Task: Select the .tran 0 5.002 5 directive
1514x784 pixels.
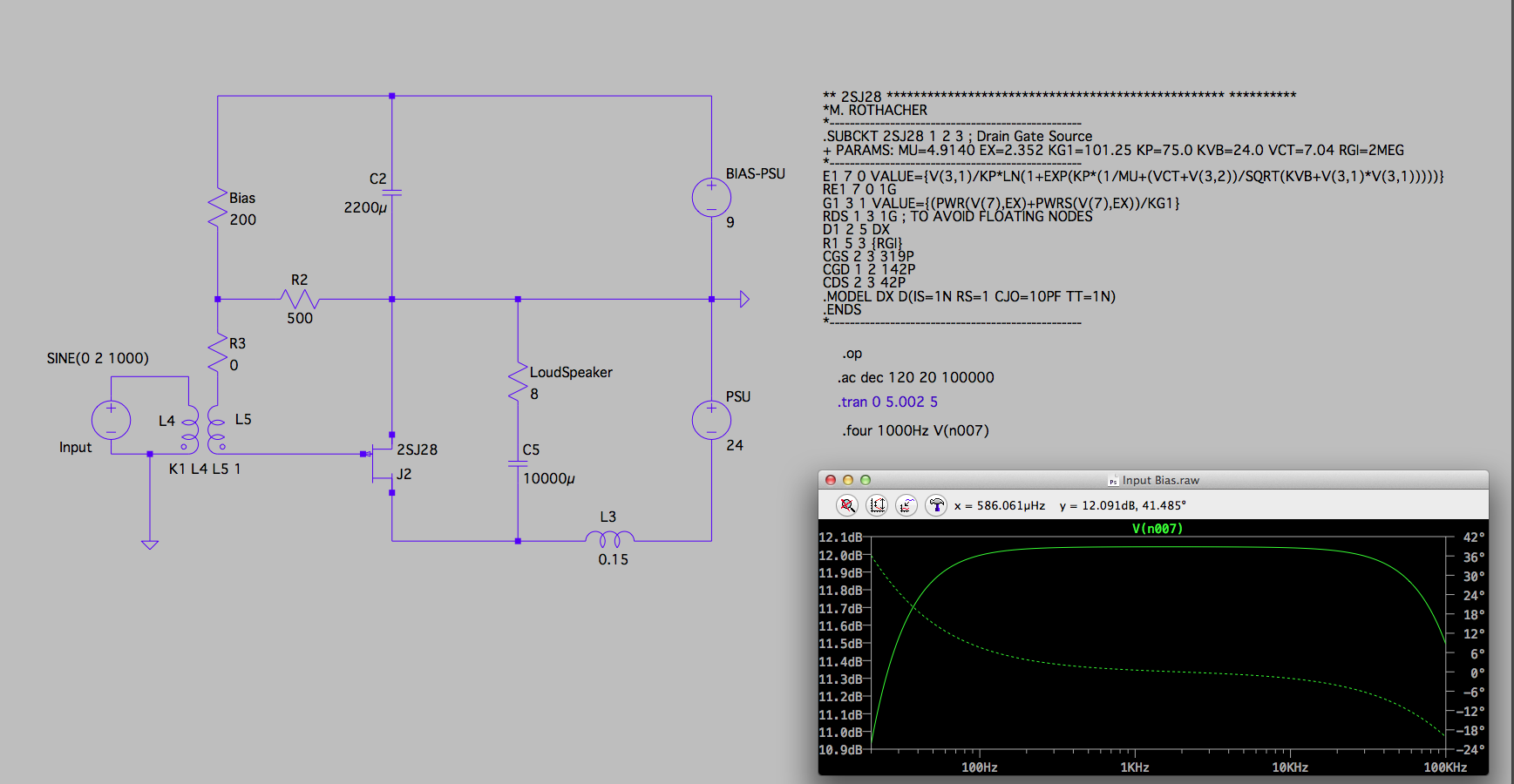Action: coord(887,402)
